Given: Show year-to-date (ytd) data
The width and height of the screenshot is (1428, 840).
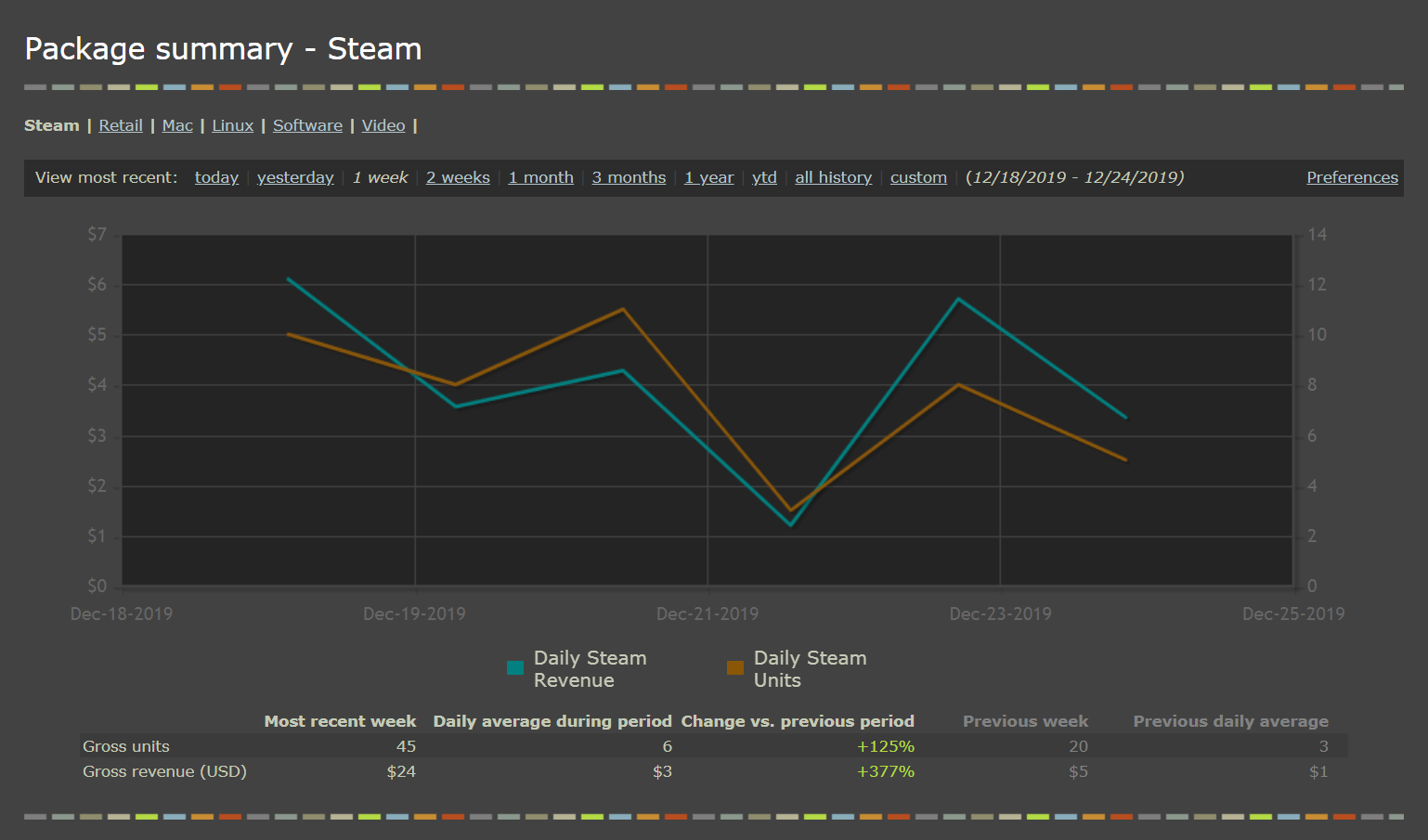Looking at the screenshot, I should click(764, 177).
